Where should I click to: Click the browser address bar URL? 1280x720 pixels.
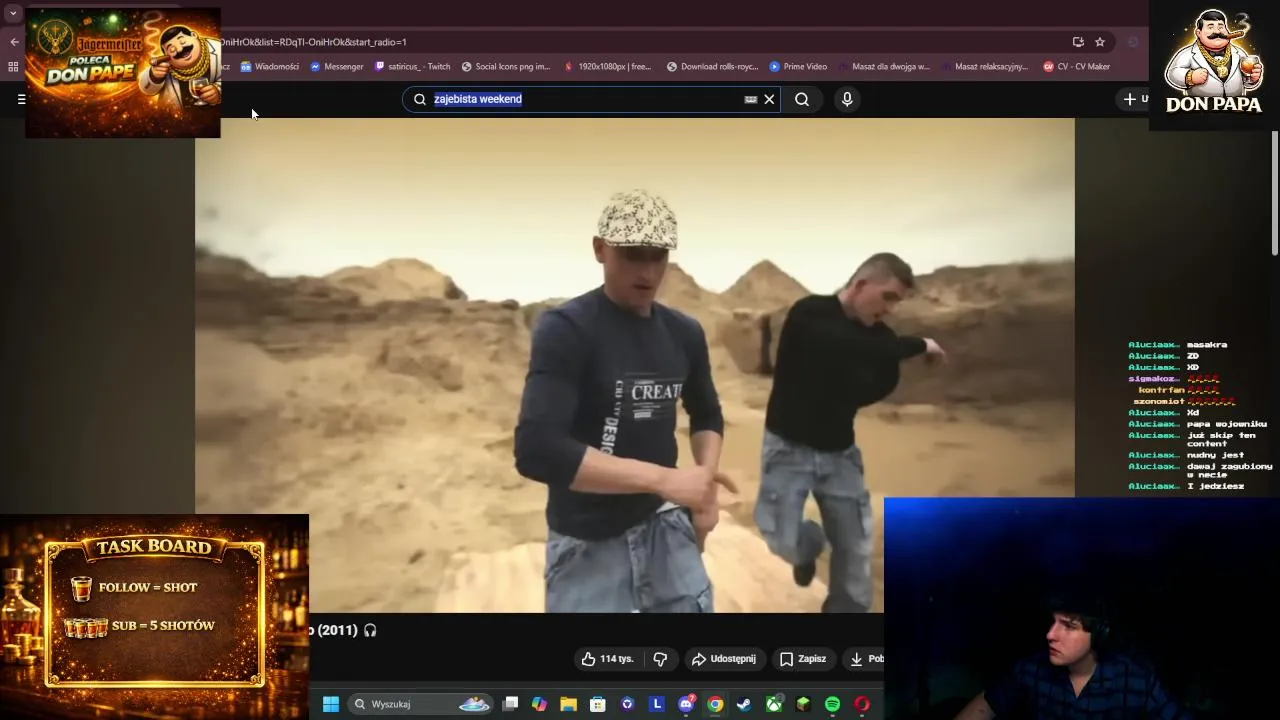pos(640,42)
